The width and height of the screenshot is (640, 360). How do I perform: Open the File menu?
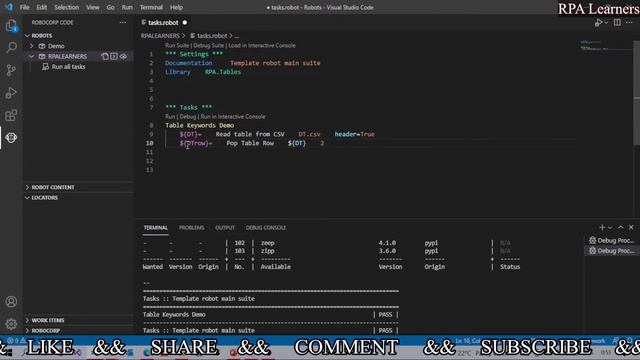(x=24, y=7)
